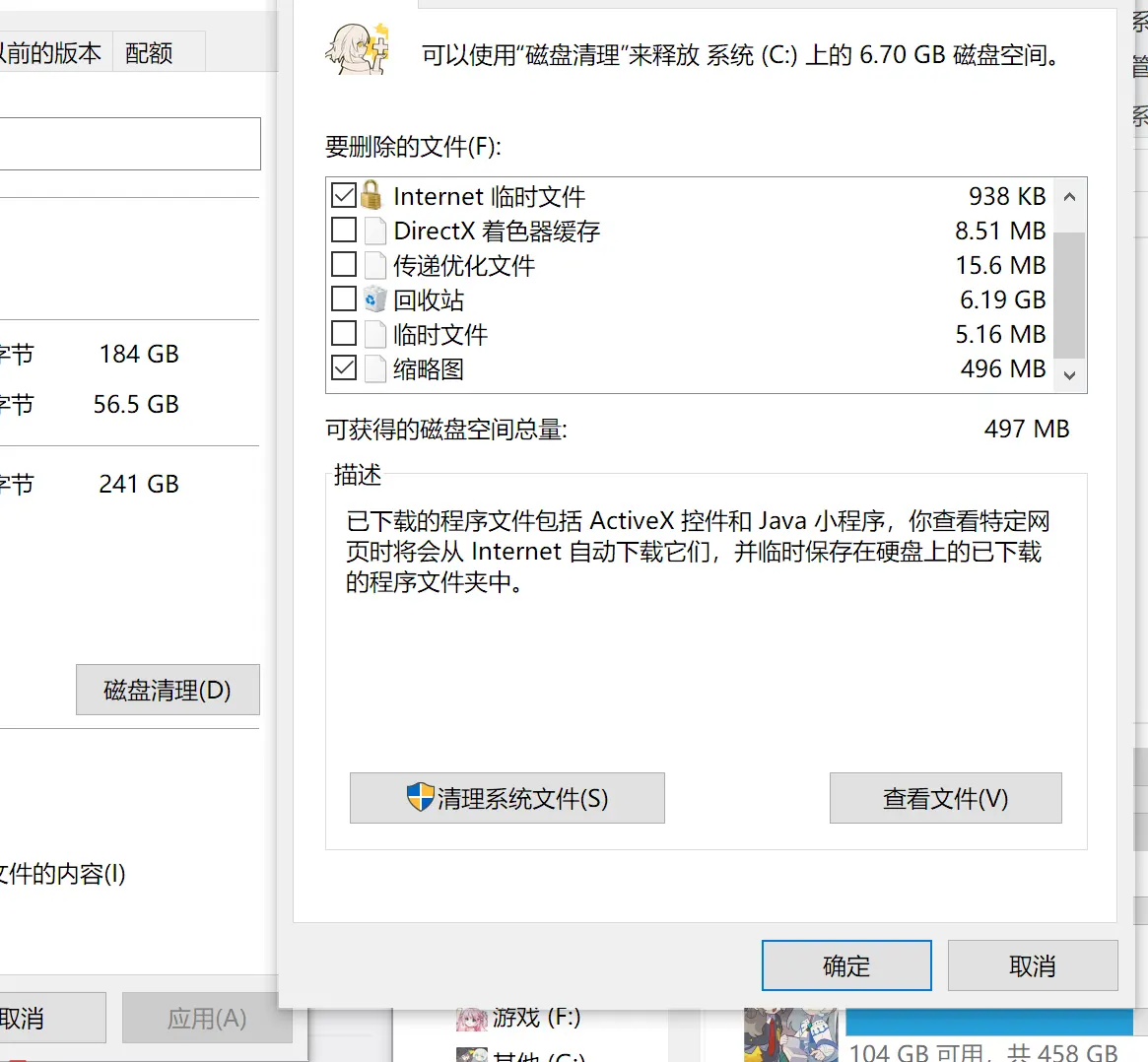Click the anime character disk cleanup icon

click(358, 49)
